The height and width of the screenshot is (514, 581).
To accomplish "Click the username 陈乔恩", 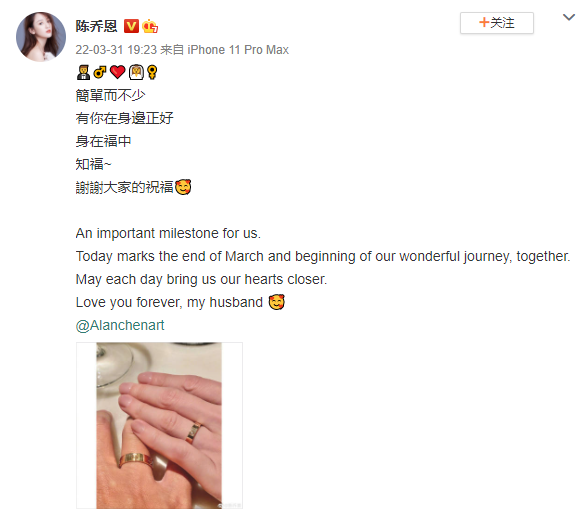I will pos(96,26).
